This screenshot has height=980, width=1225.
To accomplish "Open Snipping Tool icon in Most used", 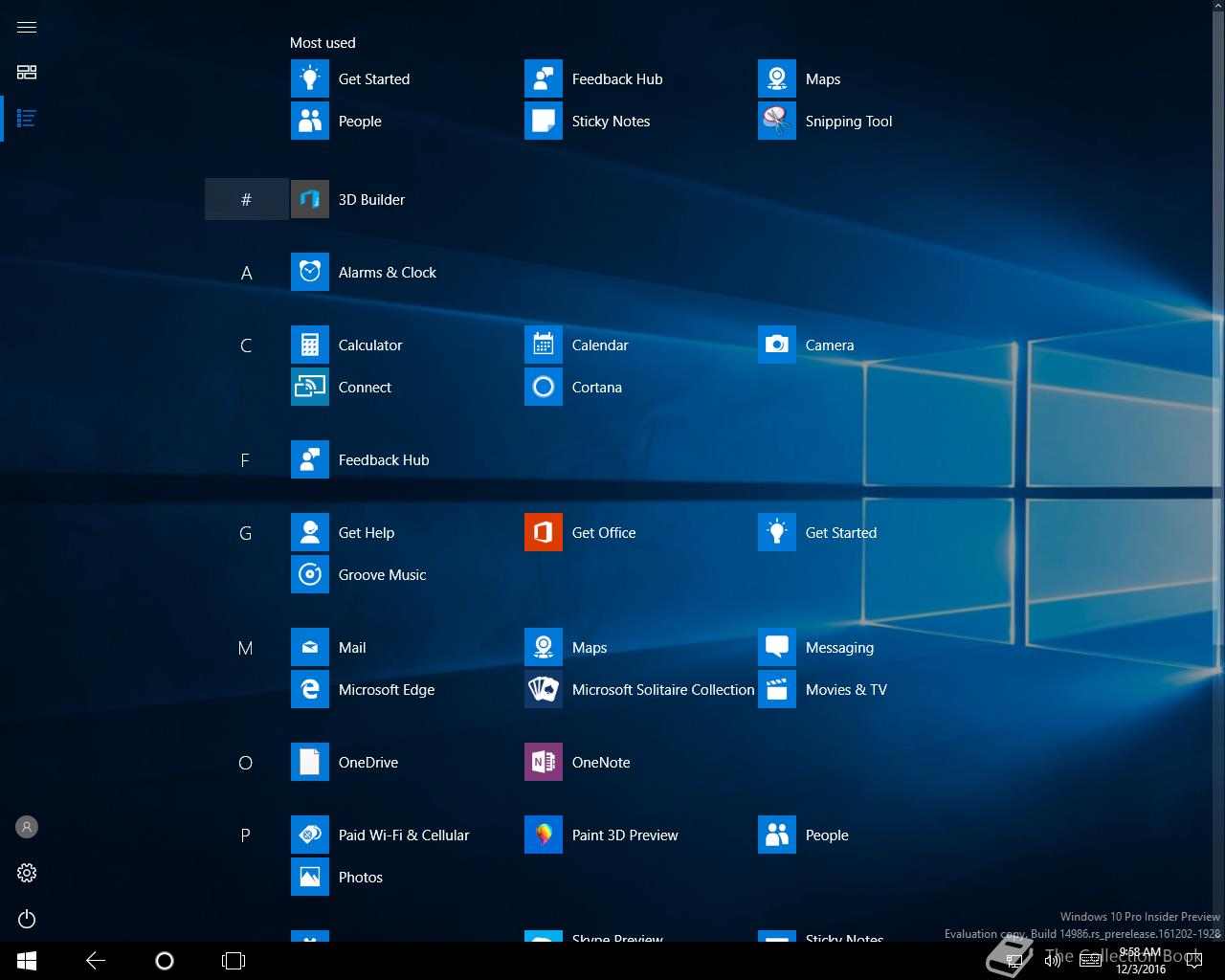I will click(777, 121).
